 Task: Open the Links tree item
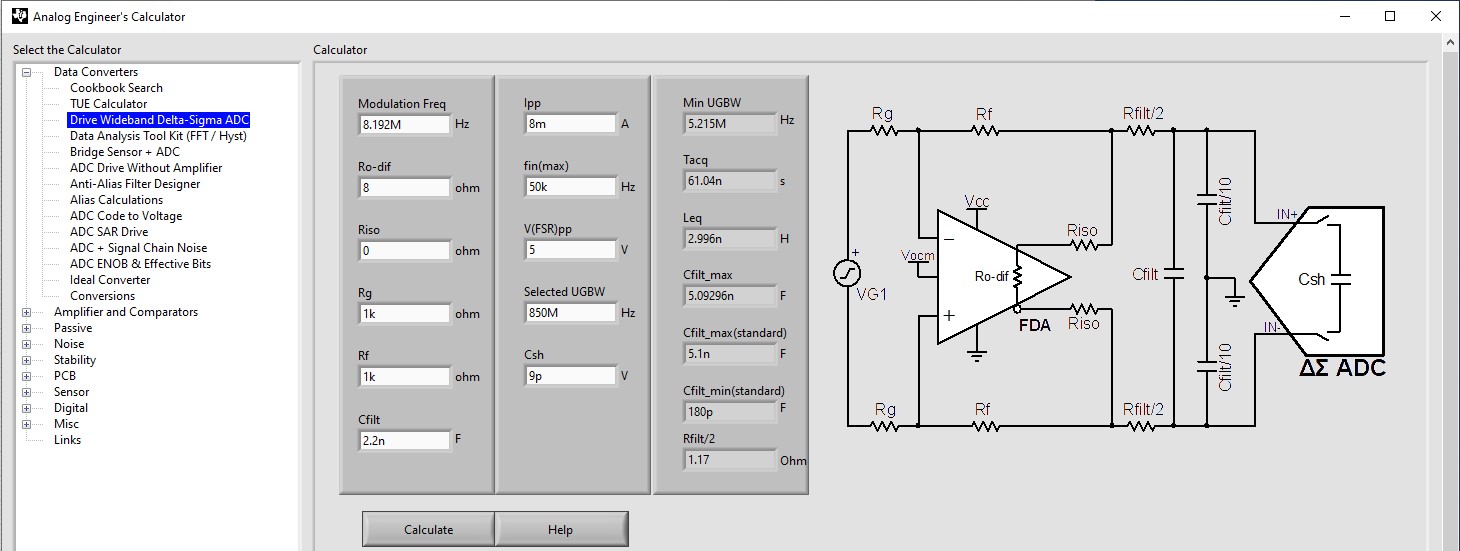(x=67, y=440)
